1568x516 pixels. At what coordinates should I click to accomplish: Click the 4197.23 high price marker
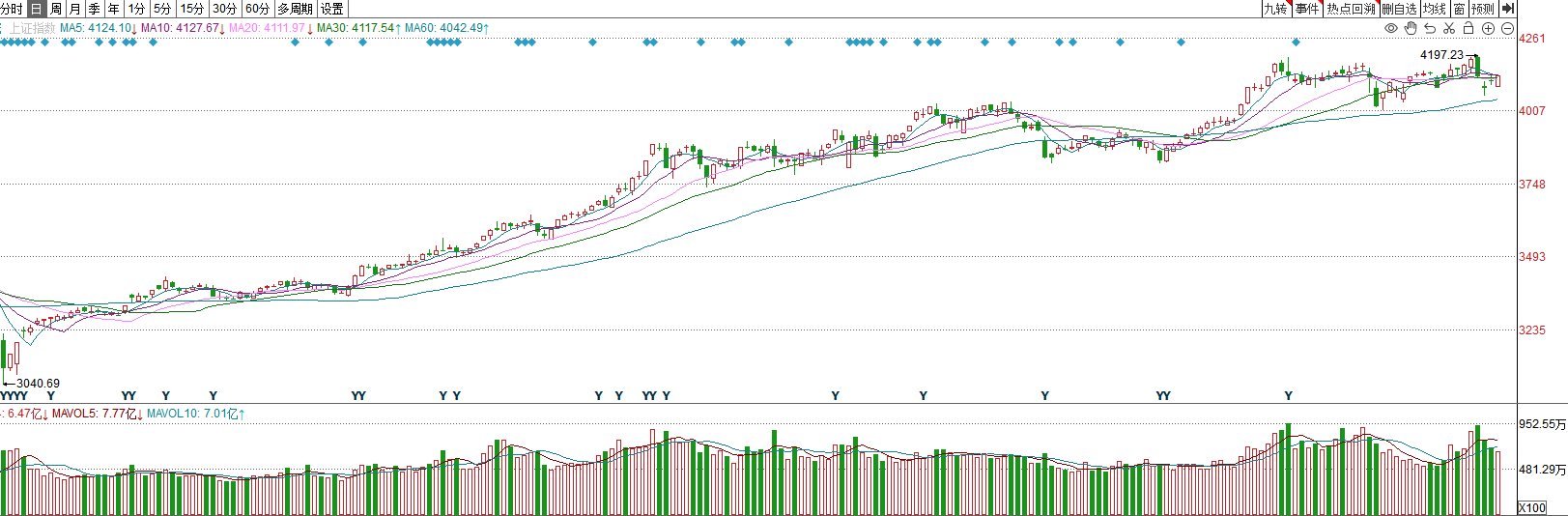(x=1441, y=55)
